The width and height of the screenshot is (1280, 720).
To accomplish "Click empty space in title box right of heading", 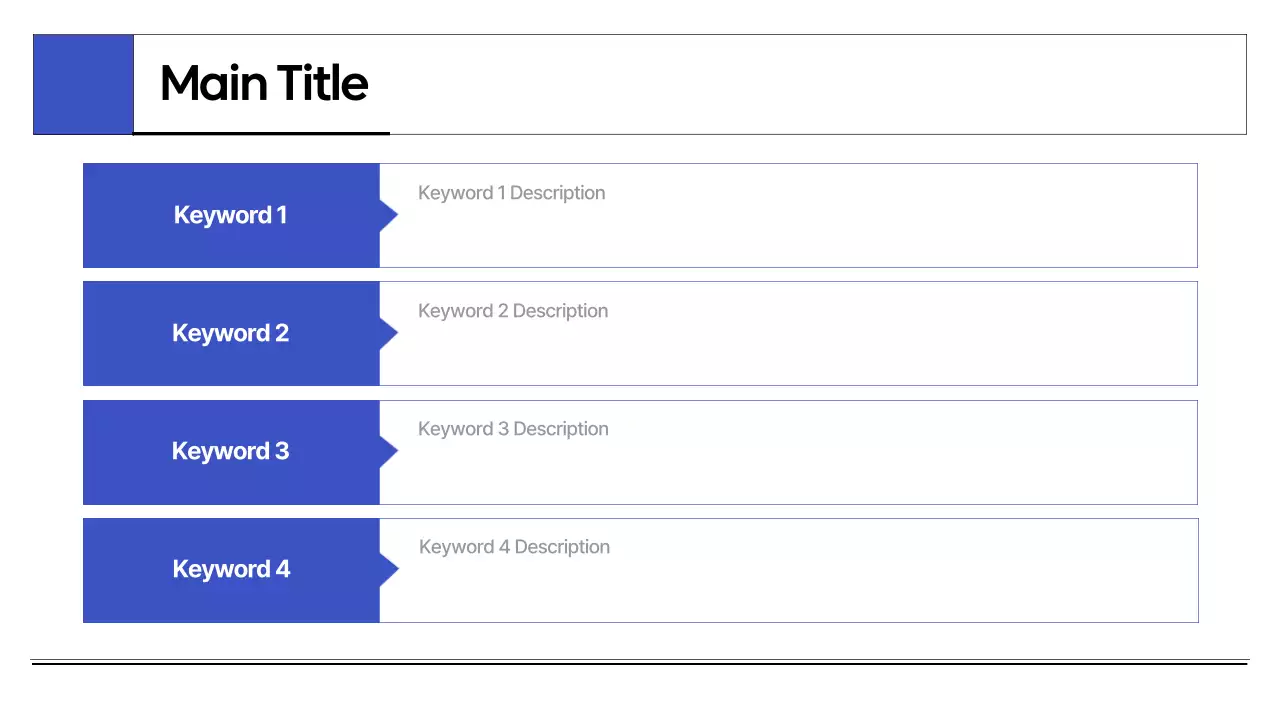I will tap(800, 84).
